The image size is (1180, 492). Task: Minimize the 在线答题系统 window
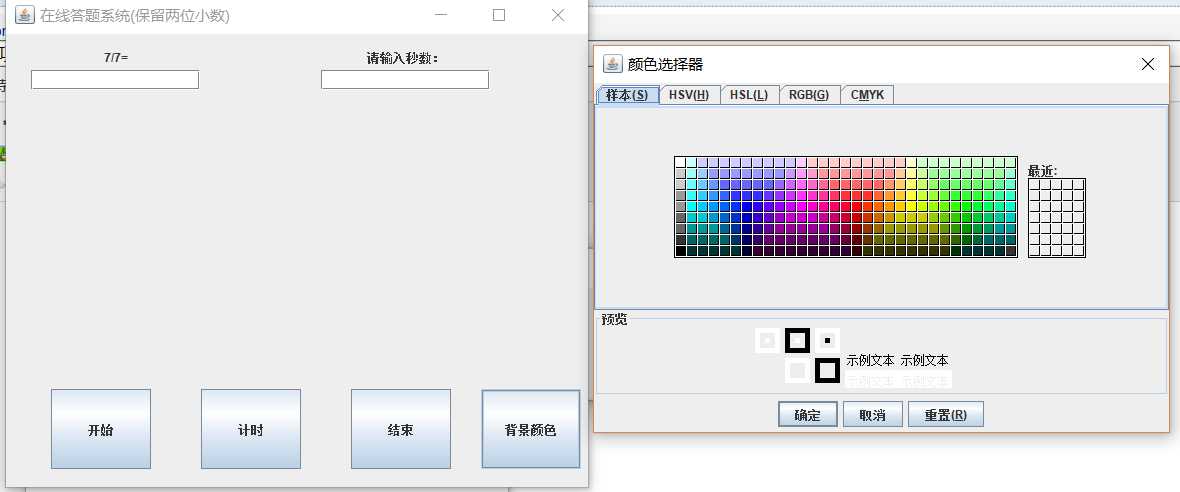[x=441, y=15]
